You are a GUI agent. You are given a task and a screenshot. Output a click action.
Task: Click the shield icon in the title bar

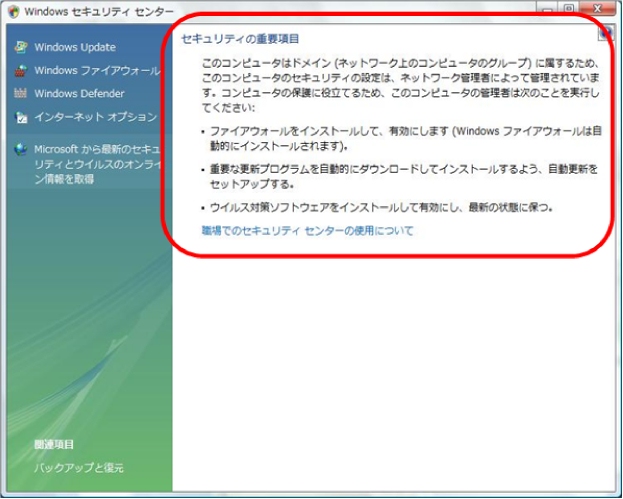click(x=12, y=10)
